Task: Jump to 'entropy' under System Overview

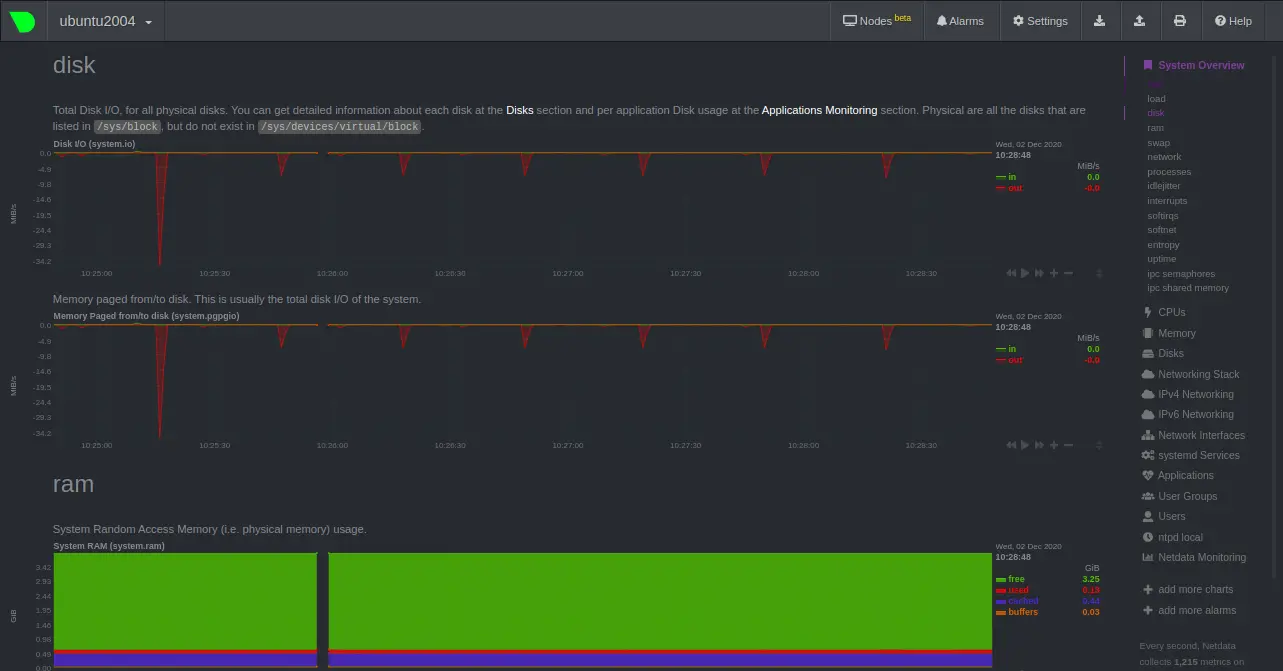Action: [1163, 245]
